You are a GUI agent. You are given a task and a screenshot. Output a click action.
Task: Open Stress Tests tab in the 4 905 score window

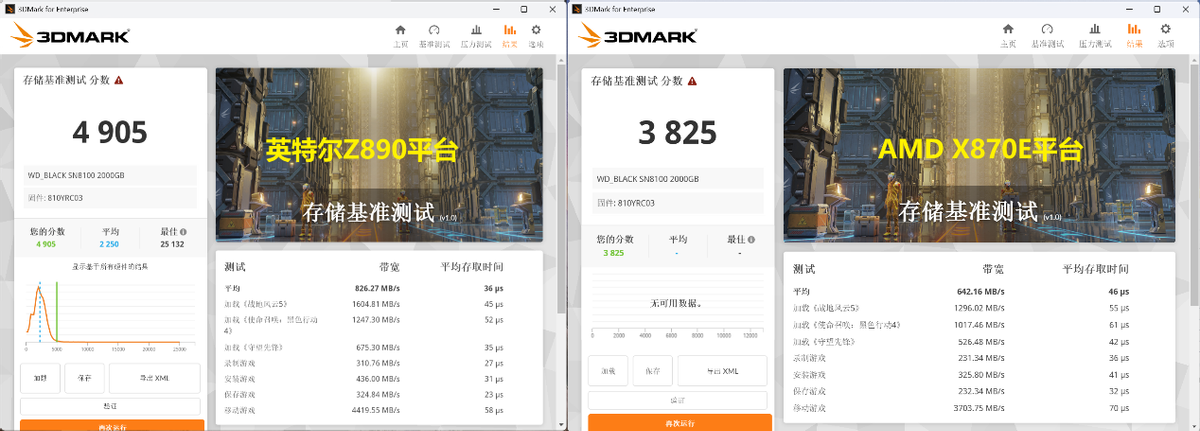pos(476,36)
